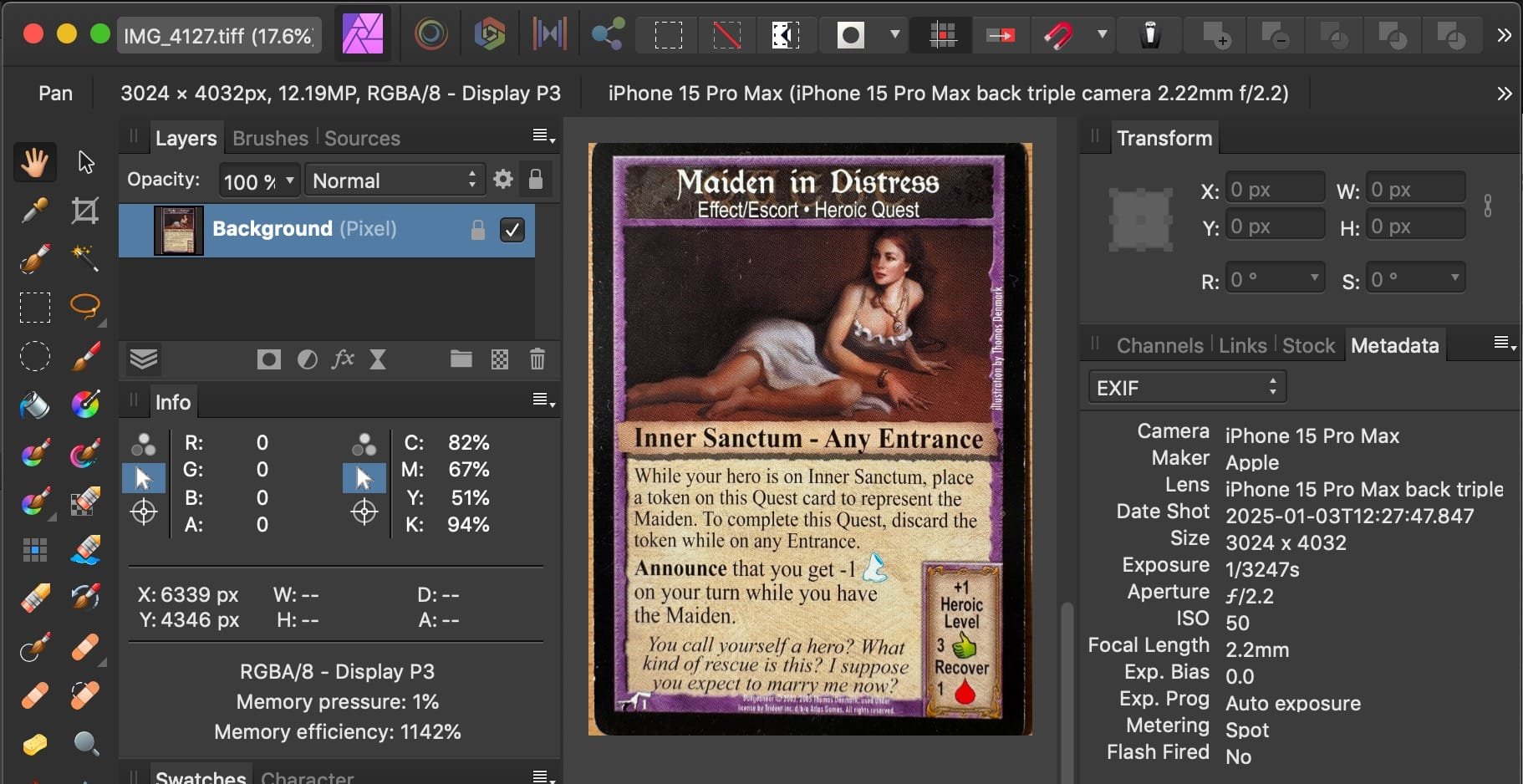Toggle Move By Whole Pixels
The width and height of the screenshot is (1523, 784).
click(x=1001, y=35)
